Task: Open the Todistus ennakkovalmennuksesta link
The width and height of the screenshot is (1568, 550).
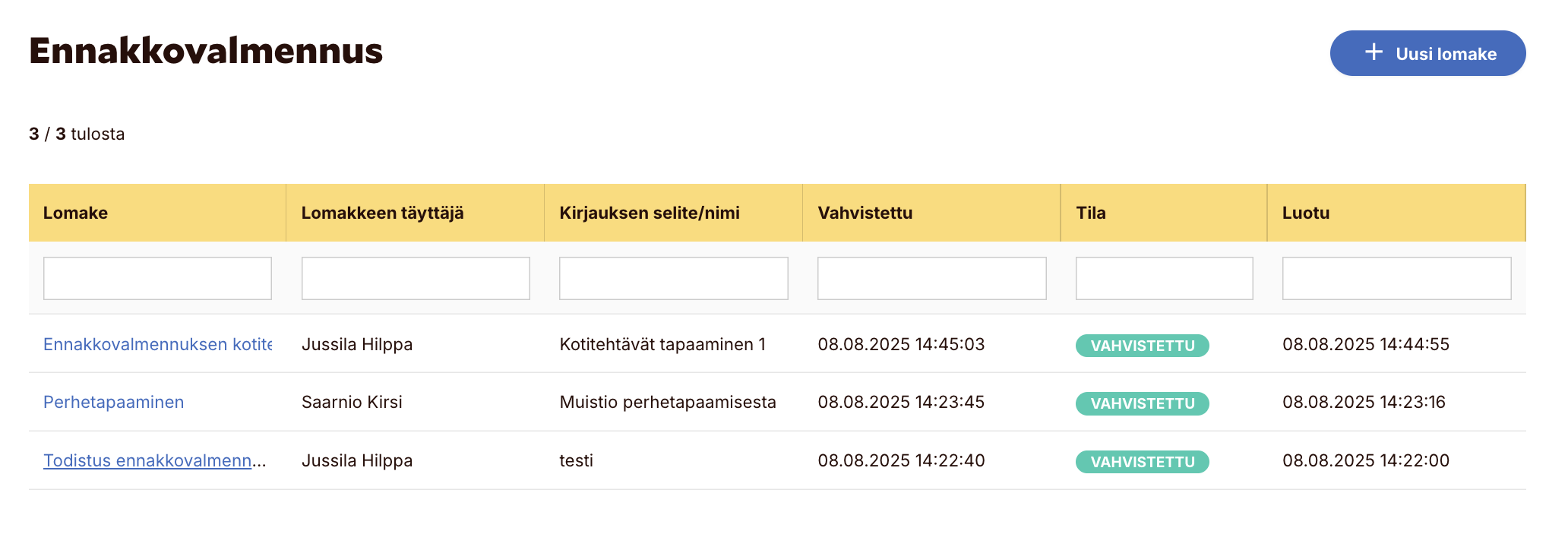Action: [154, 460]
